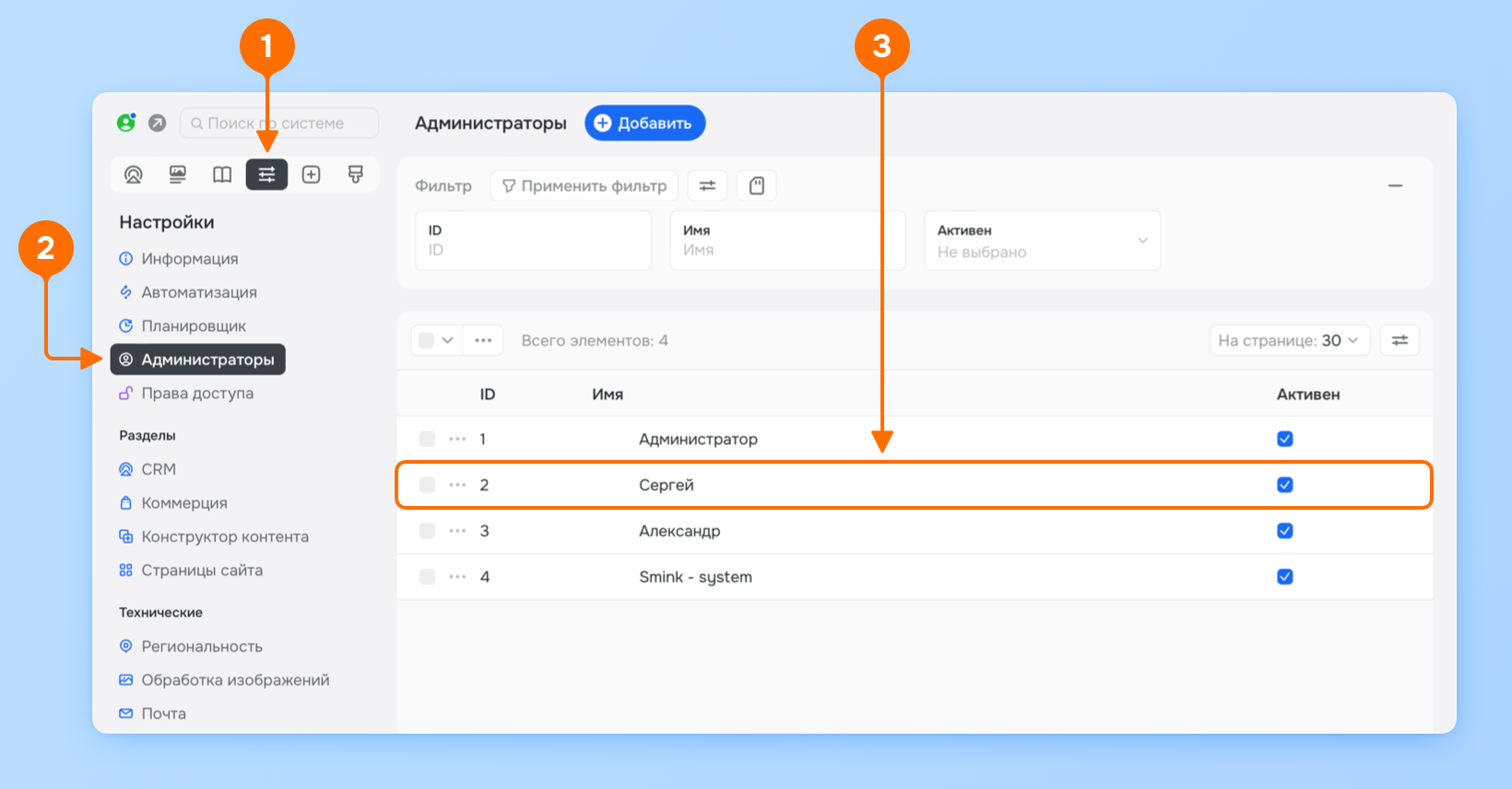
Task: Open row actions for Smink - system
Action: pos(457,577)
